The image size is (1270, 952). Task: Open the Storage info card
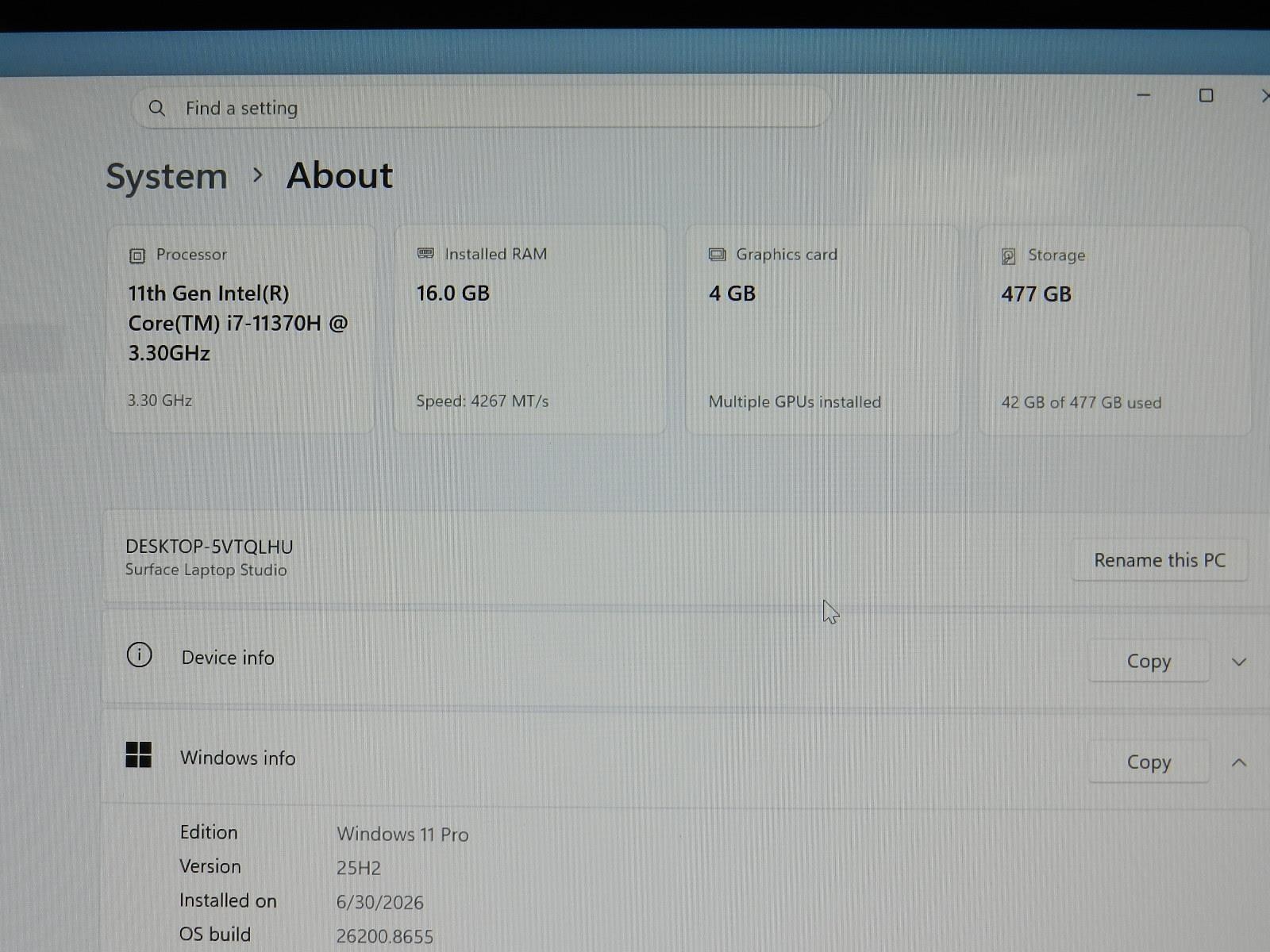pos(1114,331)
